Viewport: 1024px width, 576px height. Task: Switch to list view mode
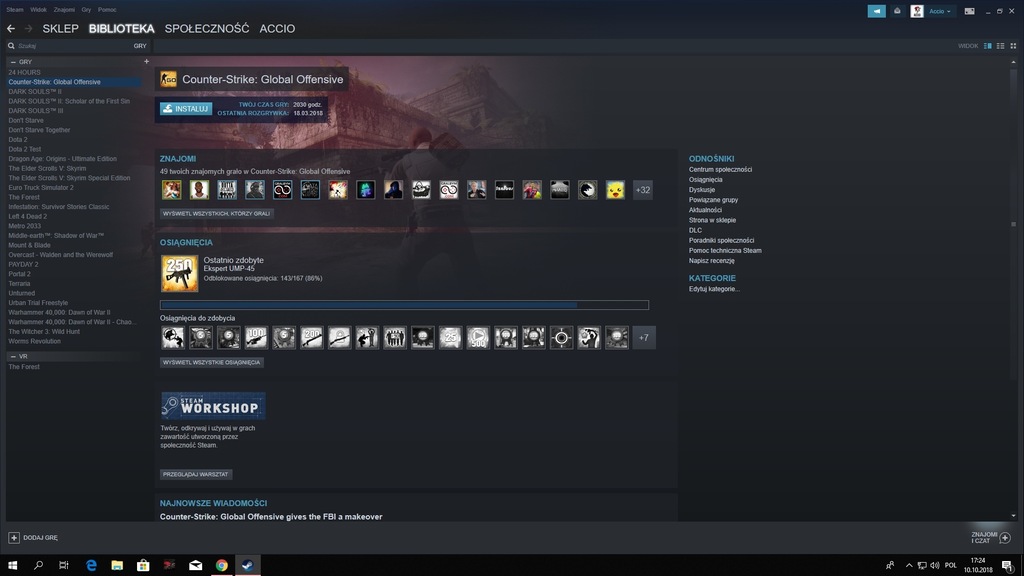coord(1000,46)
